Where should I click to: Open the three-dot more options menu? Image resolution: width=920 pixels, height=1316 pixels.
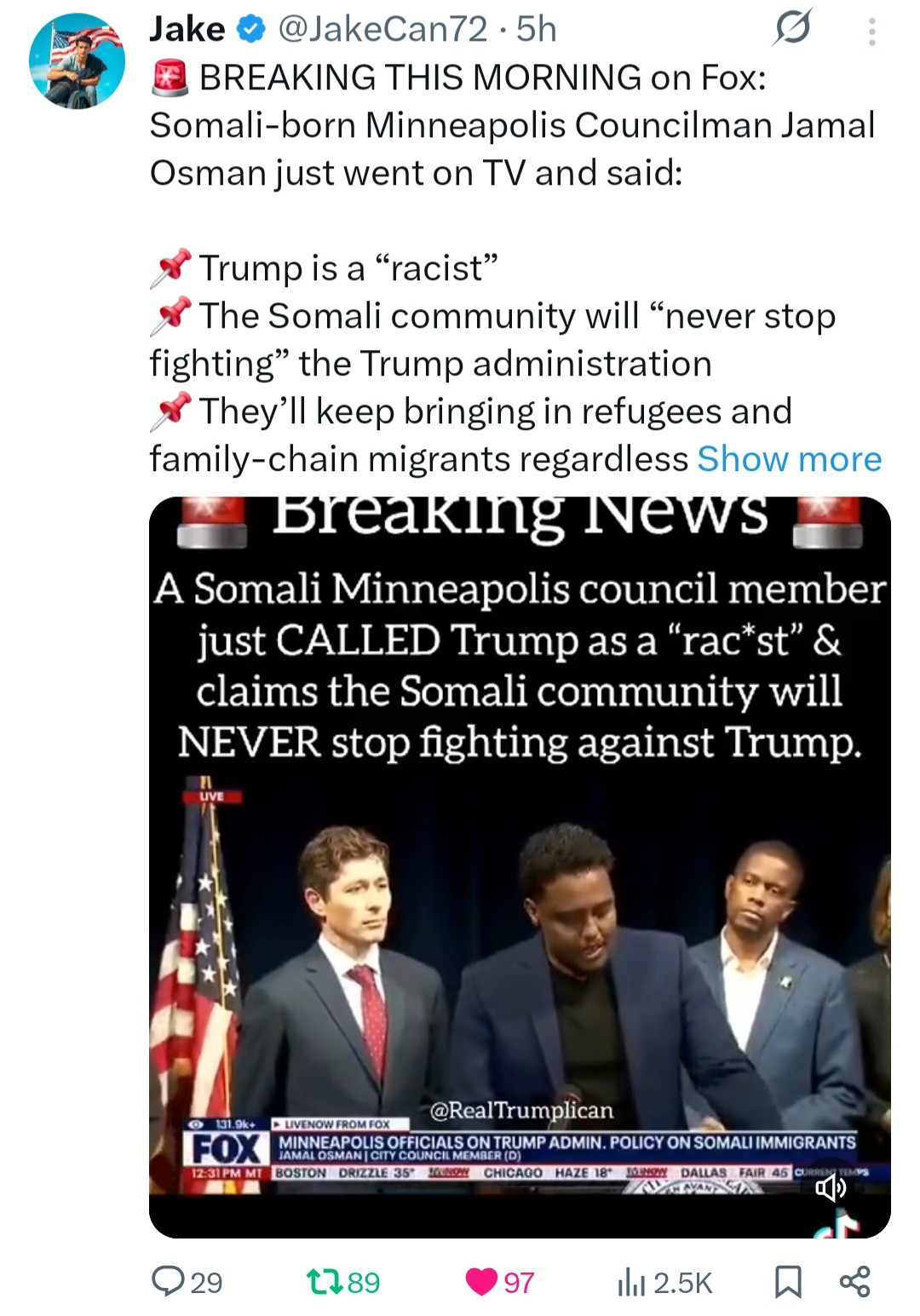pyautogui.click(x=871, y=32)
